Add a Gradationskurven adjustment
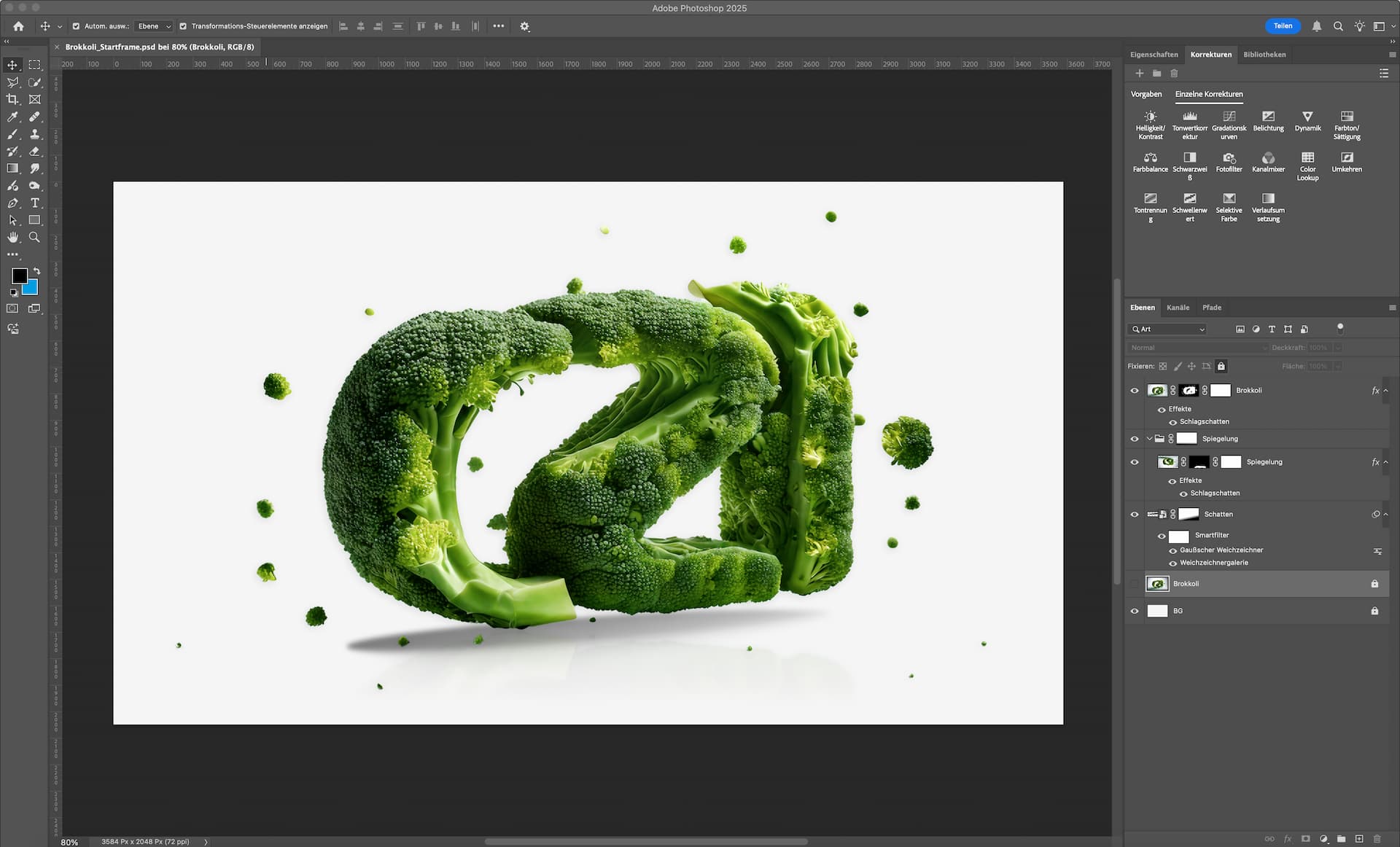1400x847 pixels. [1229, 117]
